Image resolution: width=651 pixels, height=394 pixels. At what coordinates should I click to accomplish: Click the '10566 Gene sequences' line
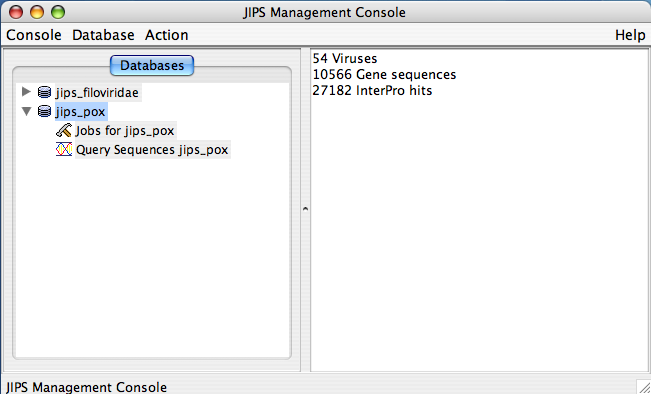point(384,75)
